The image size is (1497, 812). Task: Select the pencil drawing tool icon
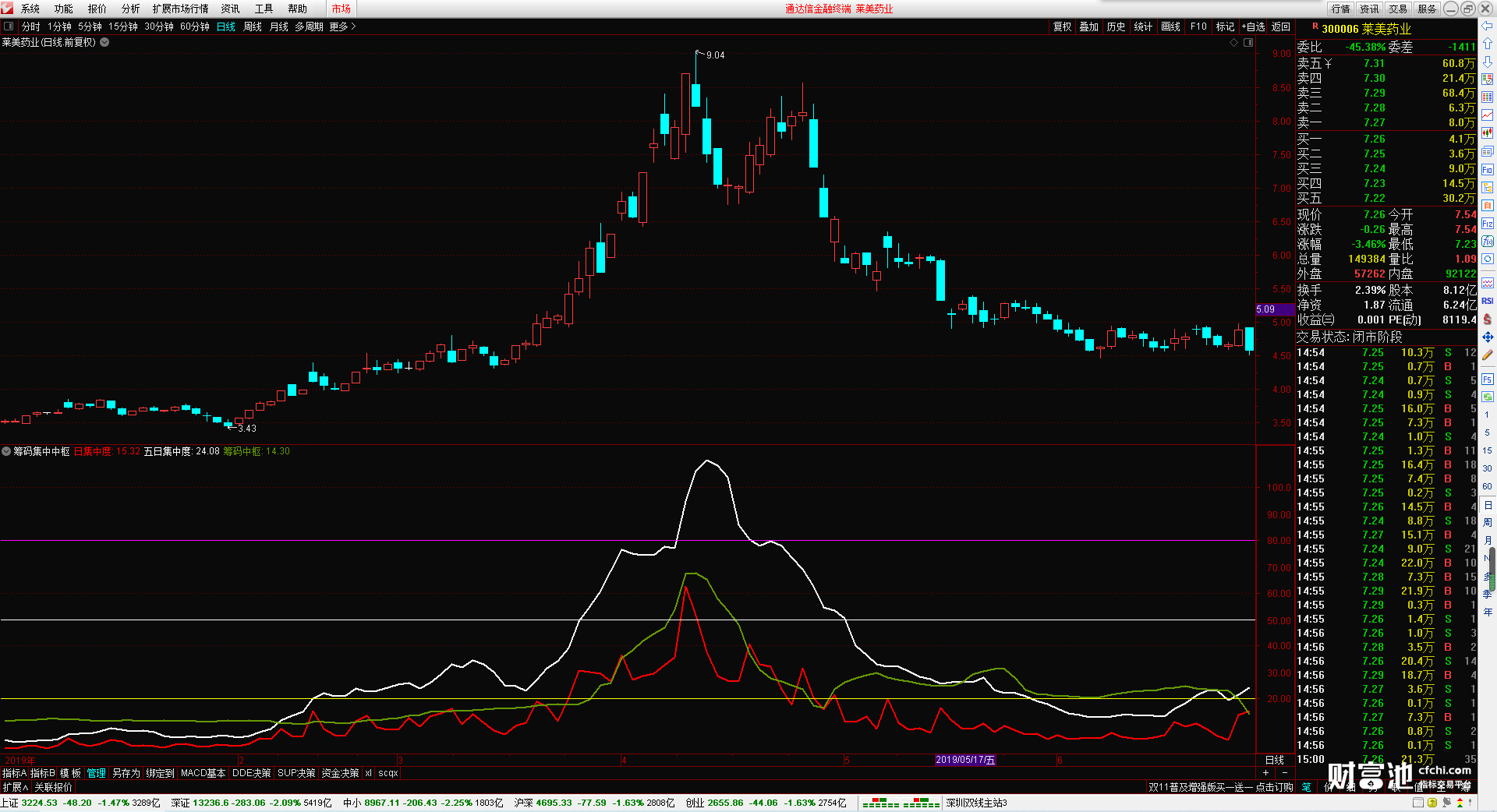1488,355
